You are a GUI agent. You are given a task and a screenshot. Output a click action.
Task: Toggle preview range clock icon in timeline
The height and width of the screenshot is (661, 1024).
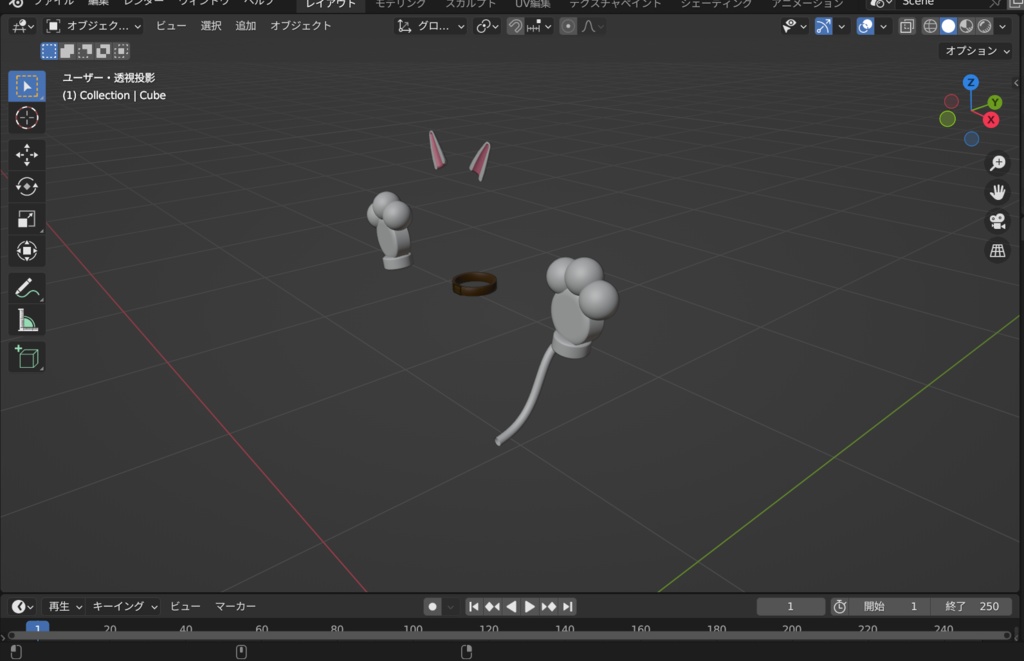(x=840, y=607)
